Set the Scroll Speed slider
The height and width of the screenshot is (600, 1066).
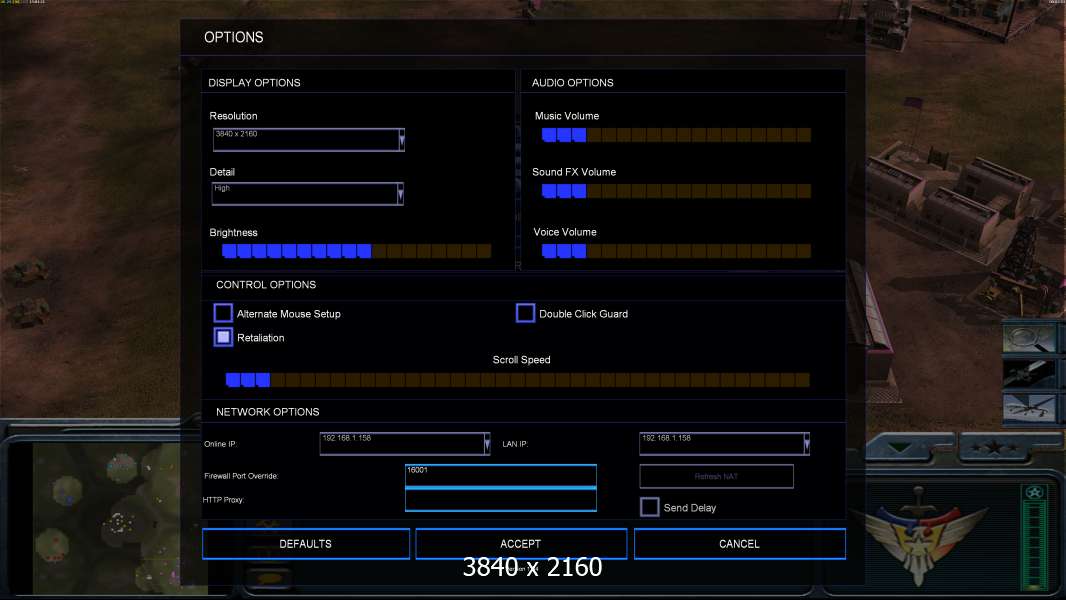[x=517, y=379]
